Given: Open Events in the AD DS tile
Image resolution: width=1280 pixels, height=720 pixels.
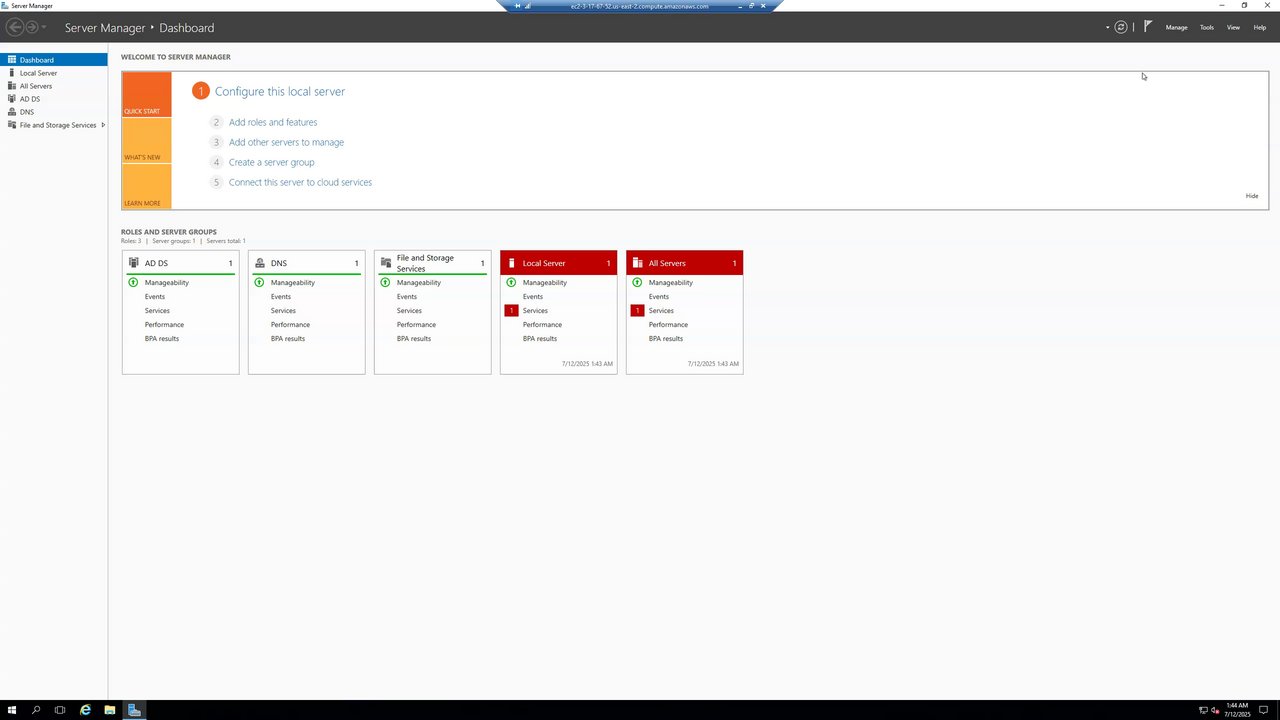Looking at the screenshot, I should [x=155, y=297].
